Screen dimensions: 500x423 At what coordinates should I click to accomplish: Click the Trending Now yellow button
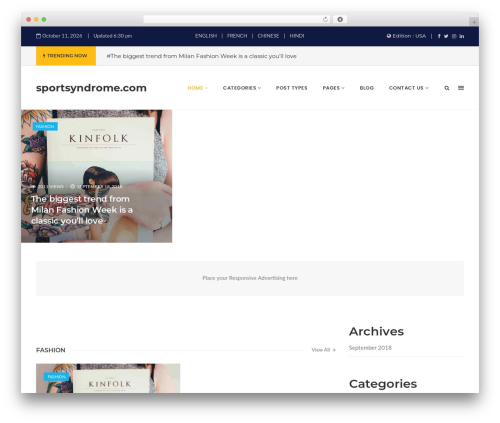66,56
